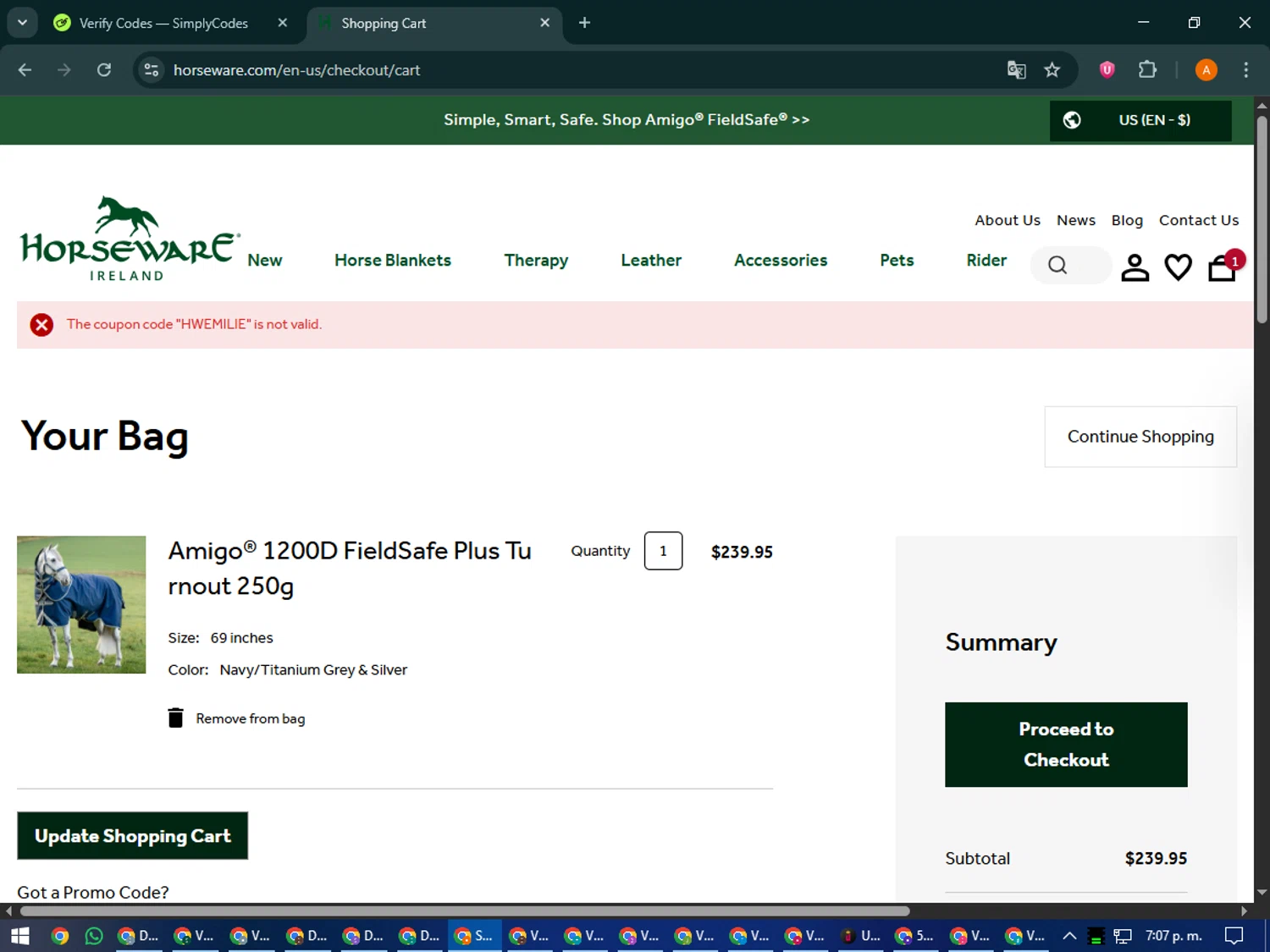This screenshot has height=952, width=1270.
Task: Click the Amigo FieldSafe promo banner
Action: point(627,120)
